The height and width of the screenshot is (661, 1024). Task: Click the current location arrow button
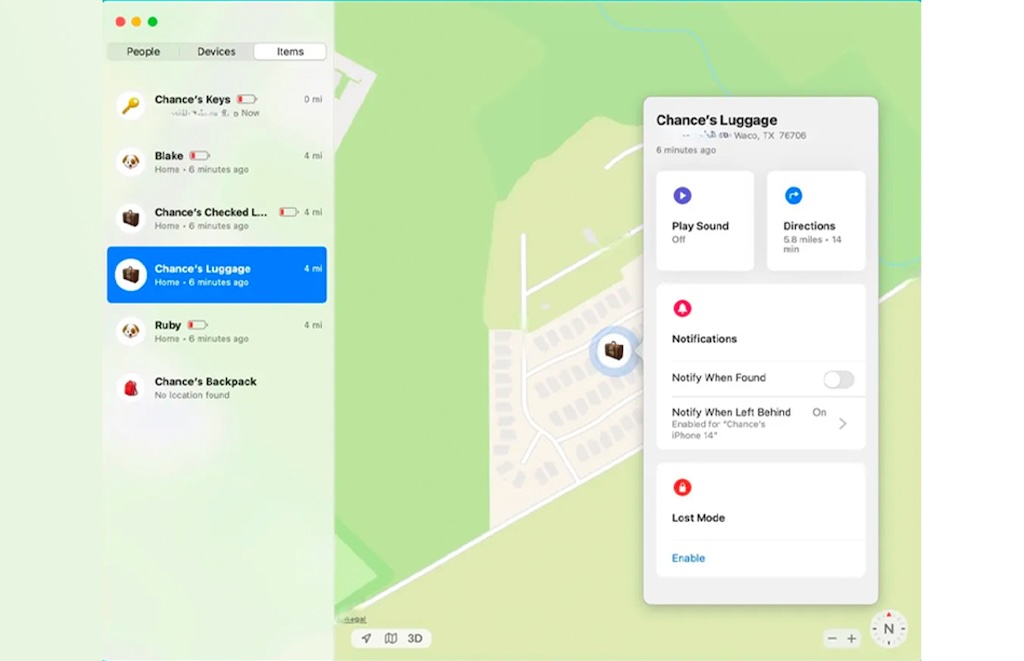tap(366, 638)
